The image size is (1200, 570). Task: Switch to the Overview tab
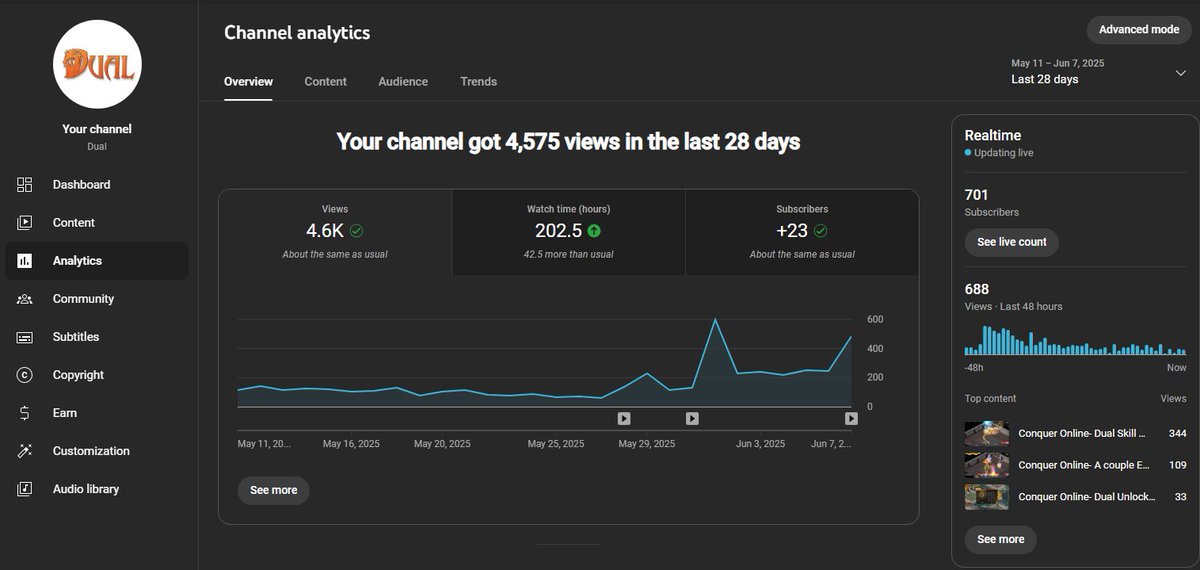tap(248, 82)
